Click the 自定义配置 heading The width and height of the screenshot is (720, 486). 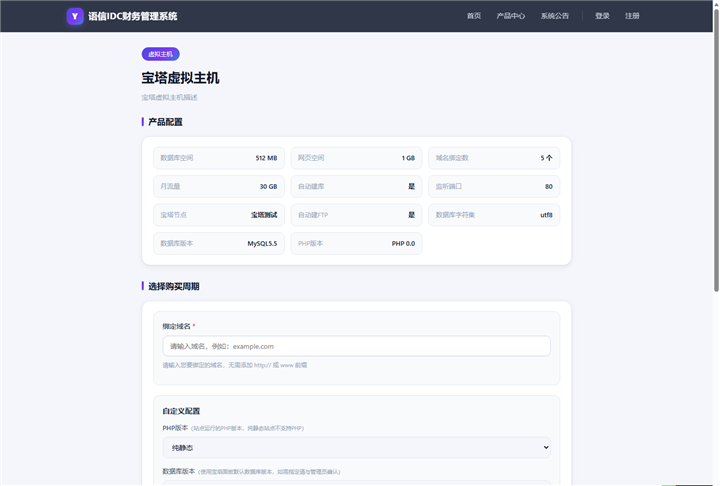click(181, 411)
